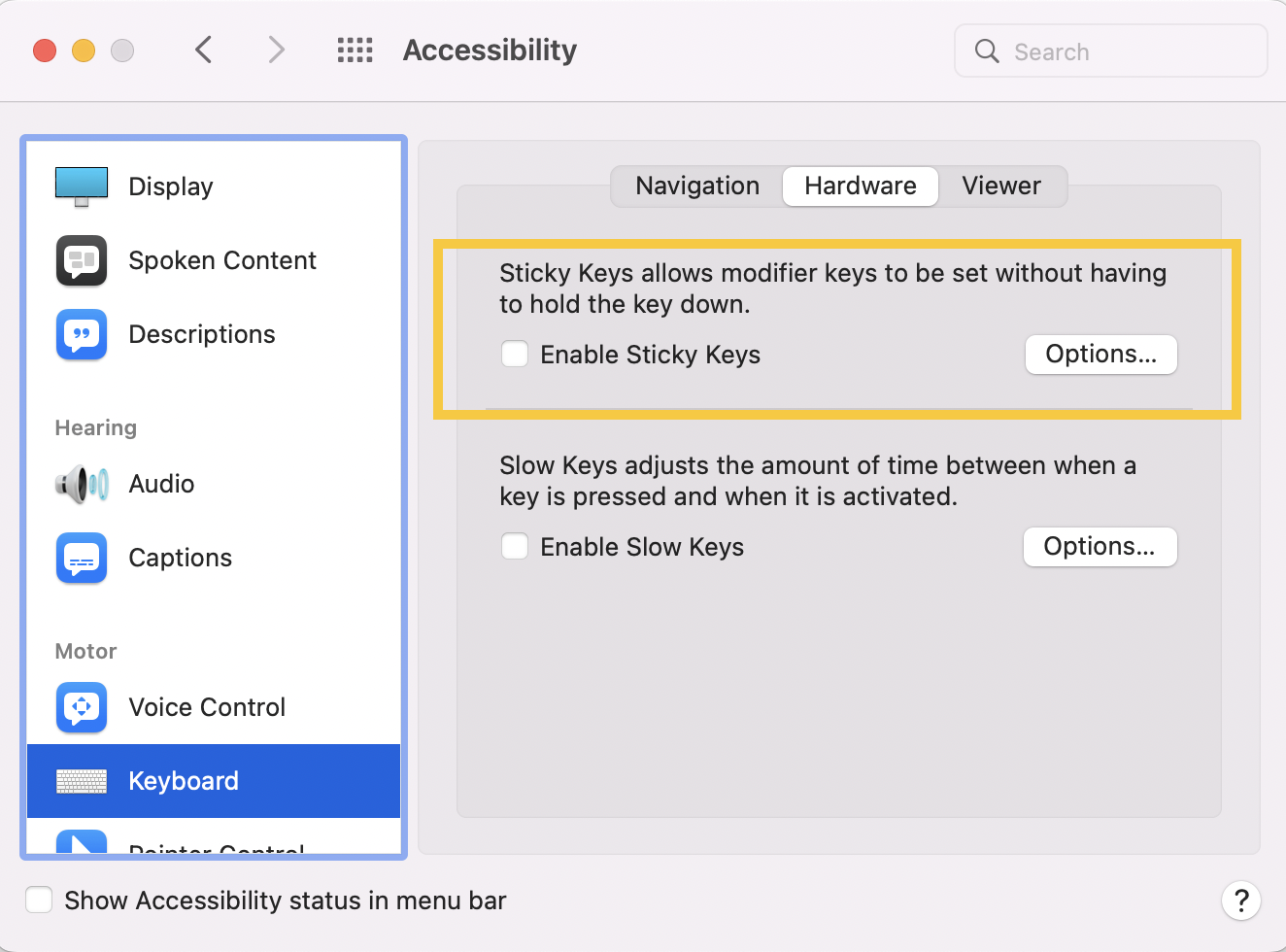Switch to the Viewer tab
Screen dimensions: 1286x952
(x=1001, y=186)
